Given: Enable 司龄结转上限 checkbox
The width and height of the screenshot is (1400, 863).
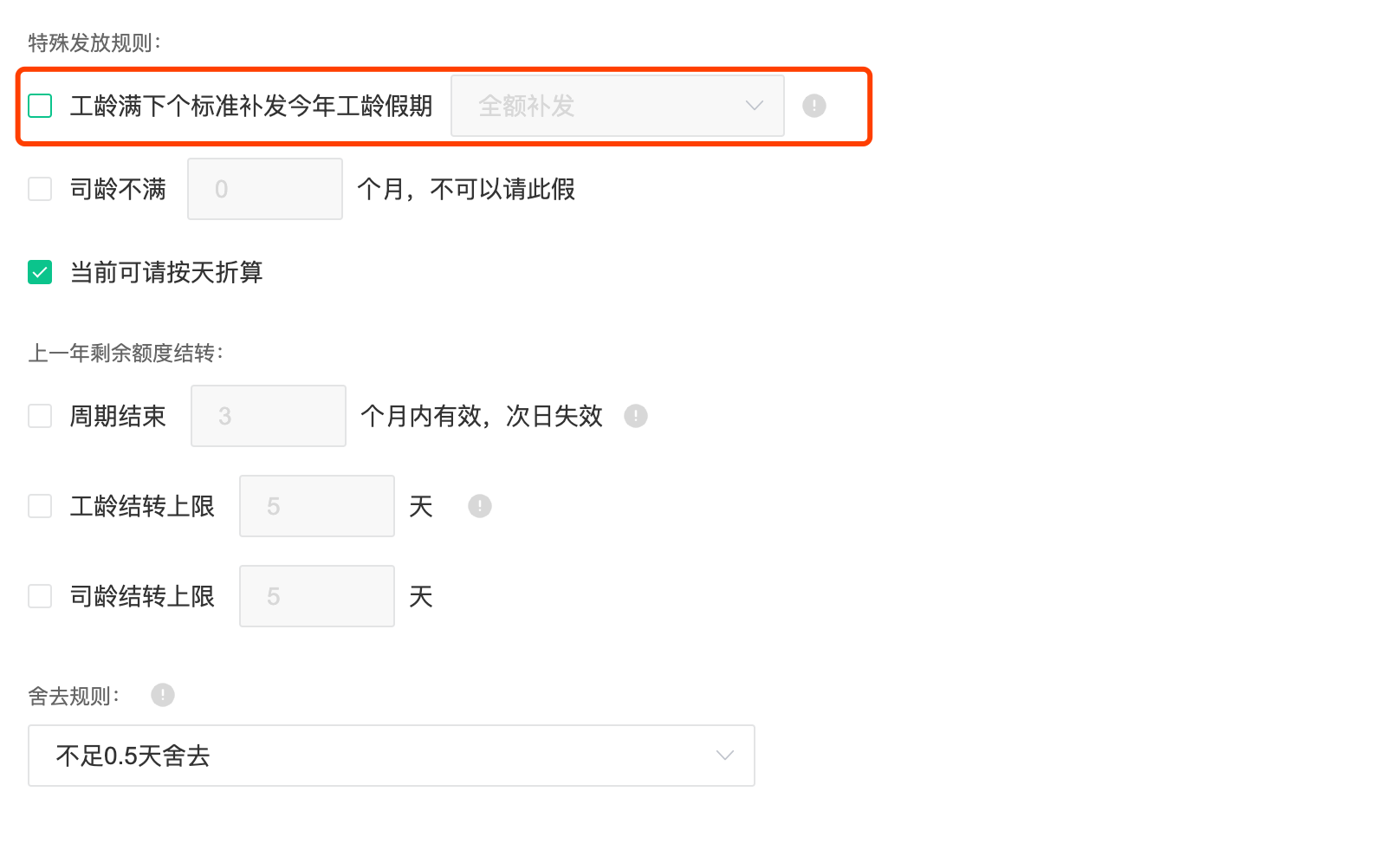Looking at the screenshot, I should click(x=40, y=596).
